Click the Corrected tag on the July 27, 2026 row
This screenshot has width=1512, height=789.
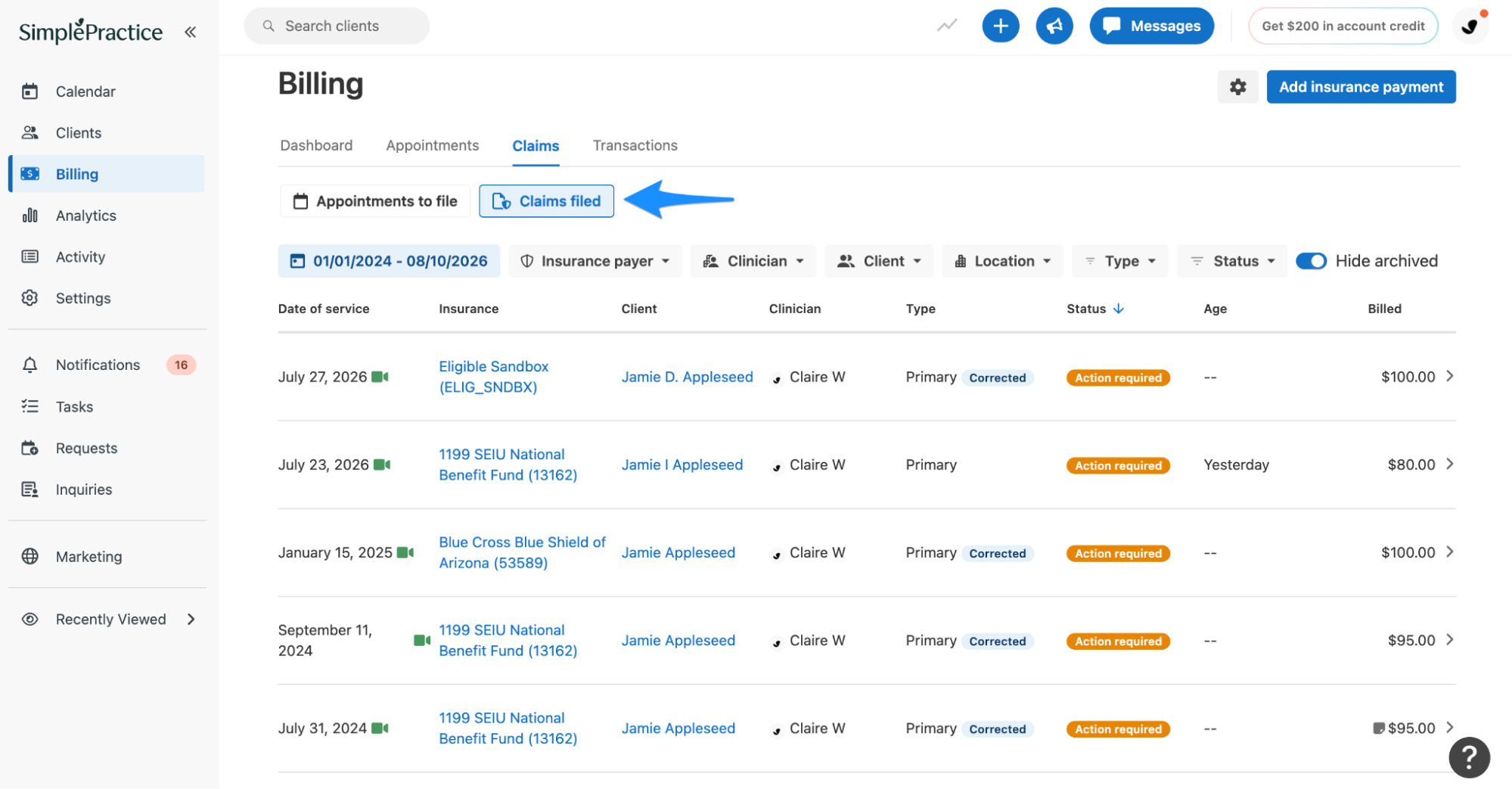coord(998,377)
